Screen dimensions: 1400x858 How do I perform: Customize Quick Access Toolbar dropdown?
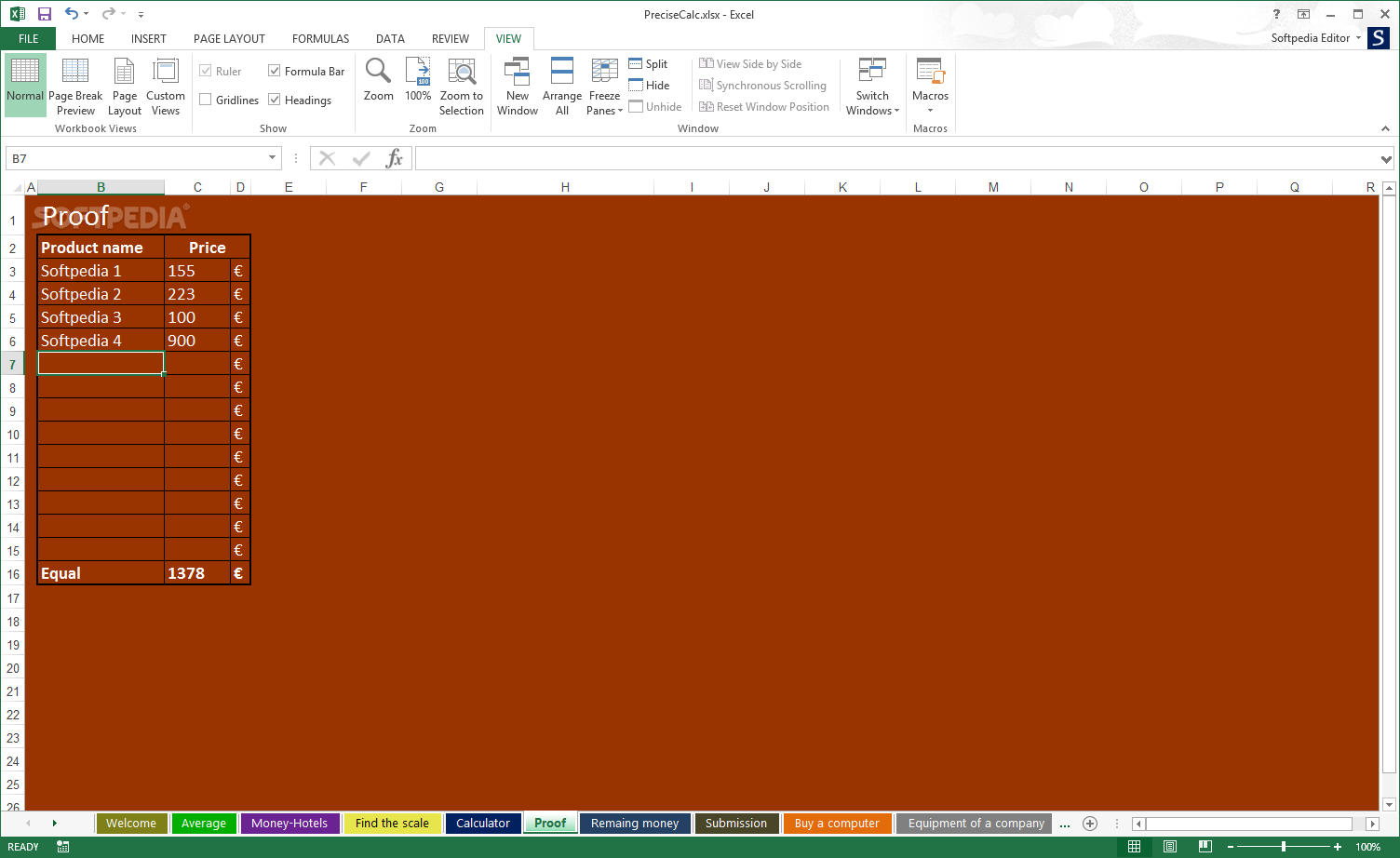pos(141,14)
